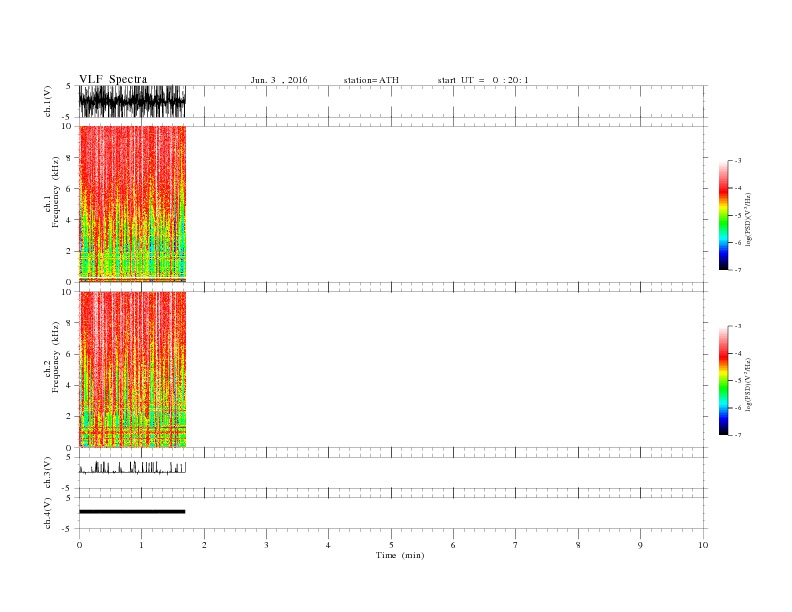This screenshot has width=792, height=612.
Task: Select the "start UT = 0 :20: 1" text
Action: (483, 80)
